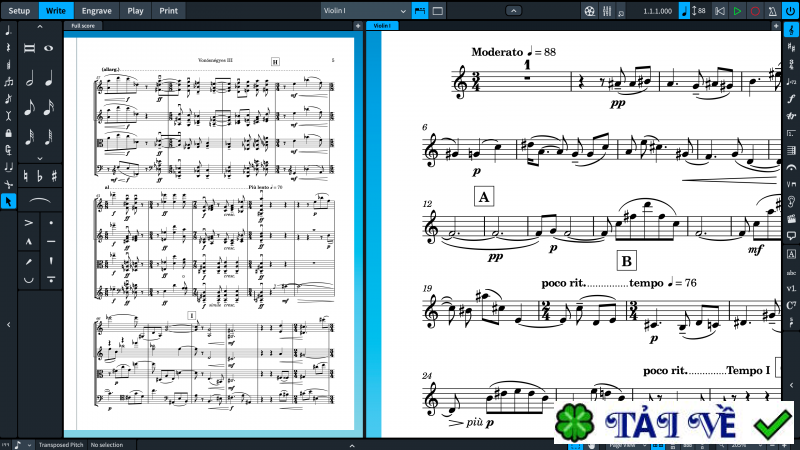Start playback with the green Play button
Viewport: 800px width, 450px height.
(737, 11)
